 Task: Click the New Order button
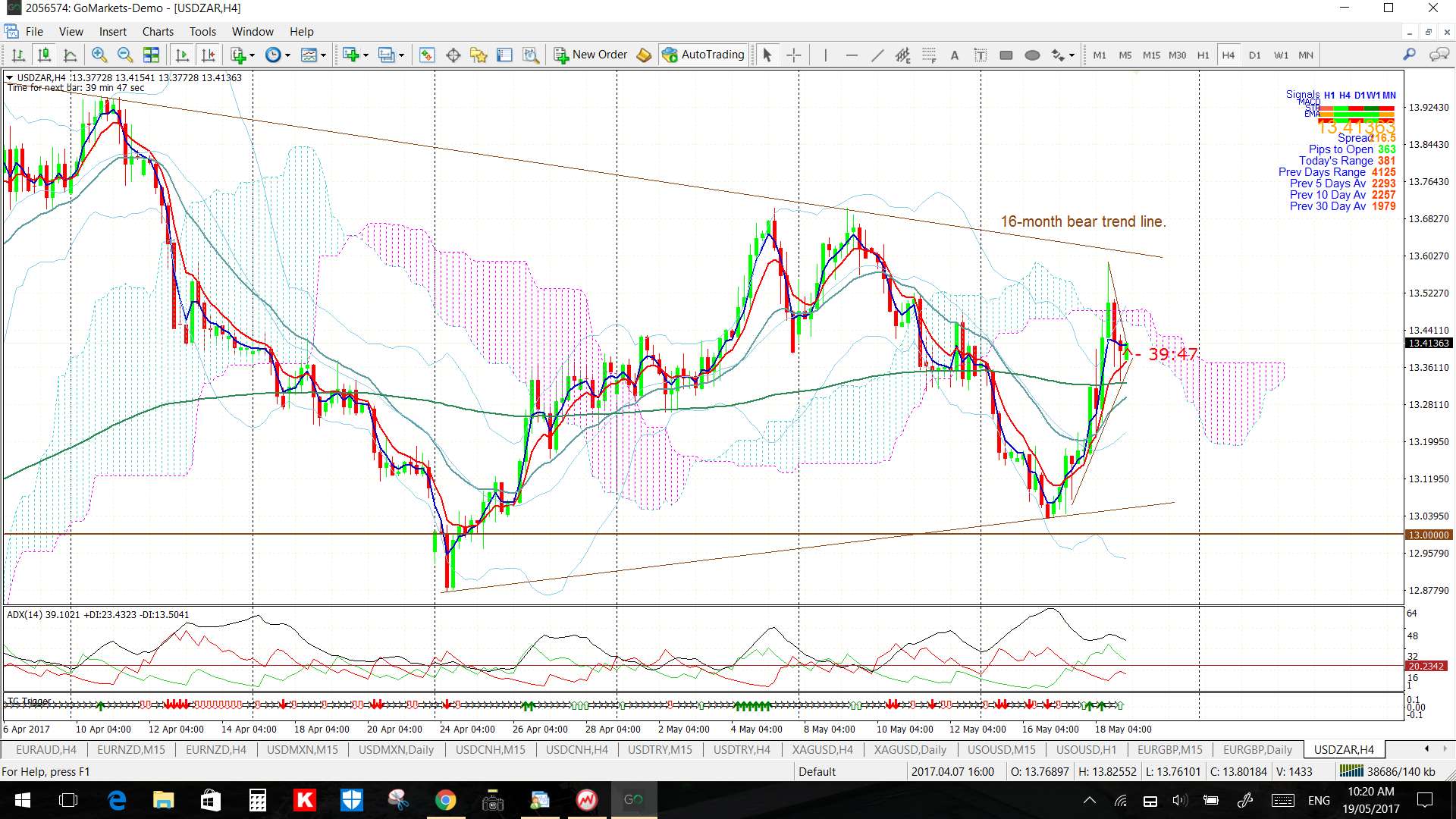591,55
